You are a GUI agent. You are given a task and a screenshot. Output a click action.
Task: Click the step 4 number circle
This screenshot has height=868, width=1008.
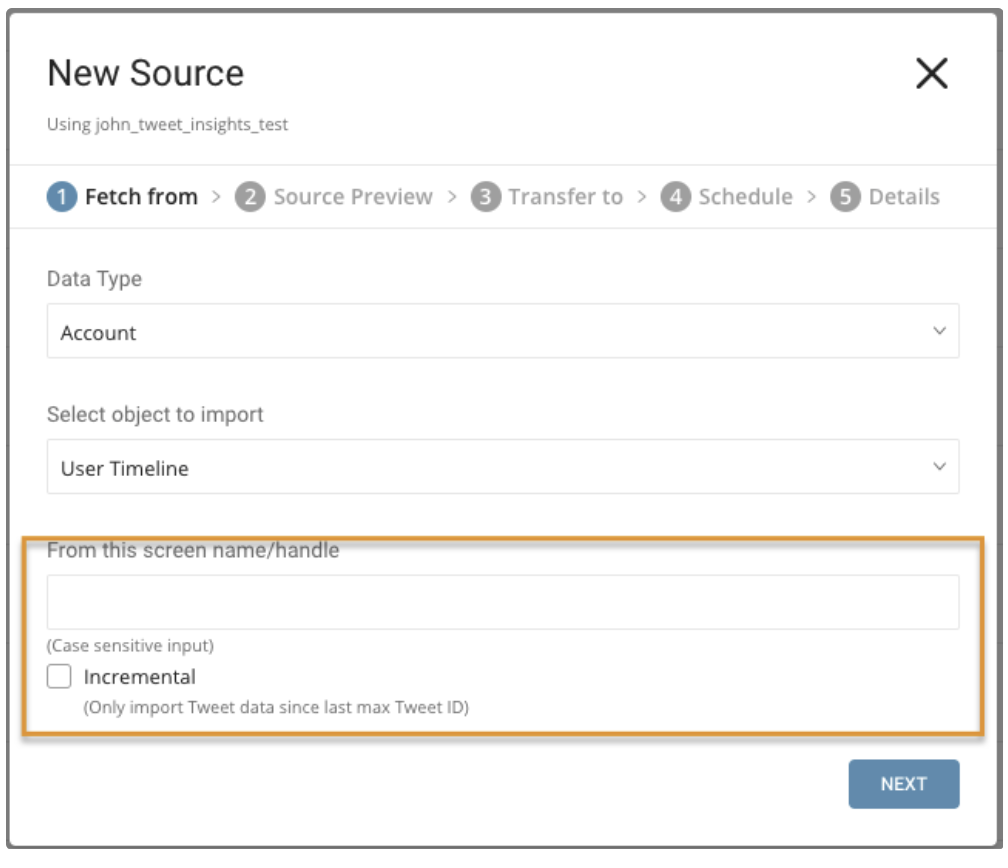click(x=677, y=197)
